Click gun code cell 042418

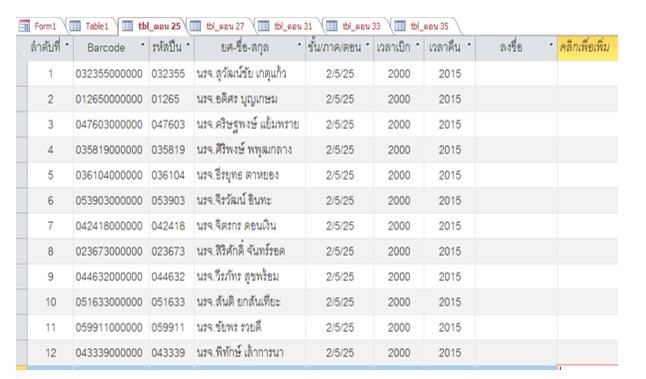pyautogui.click(x=172, y=226)
